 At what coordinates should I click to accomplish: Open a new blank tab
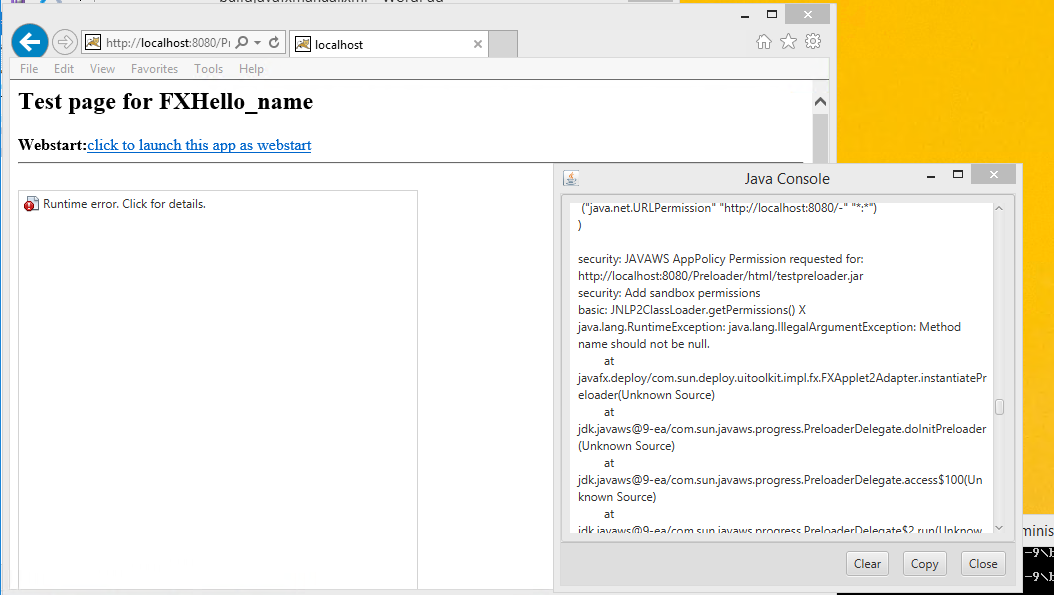(x=503, y=44)
